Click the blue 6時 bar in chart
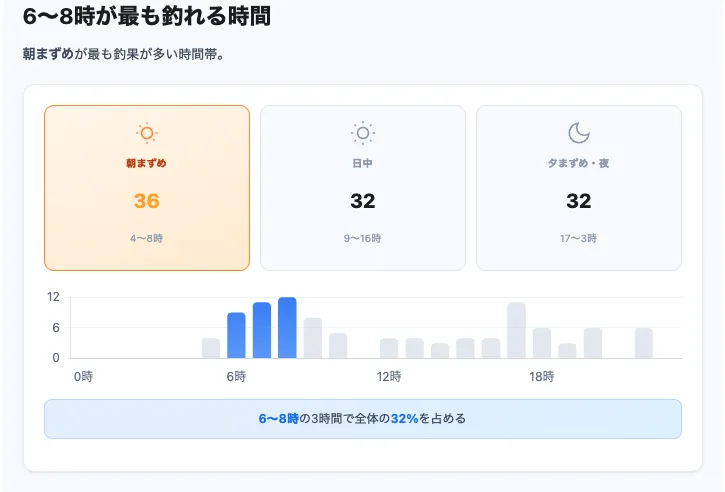 tap(236, 335)
